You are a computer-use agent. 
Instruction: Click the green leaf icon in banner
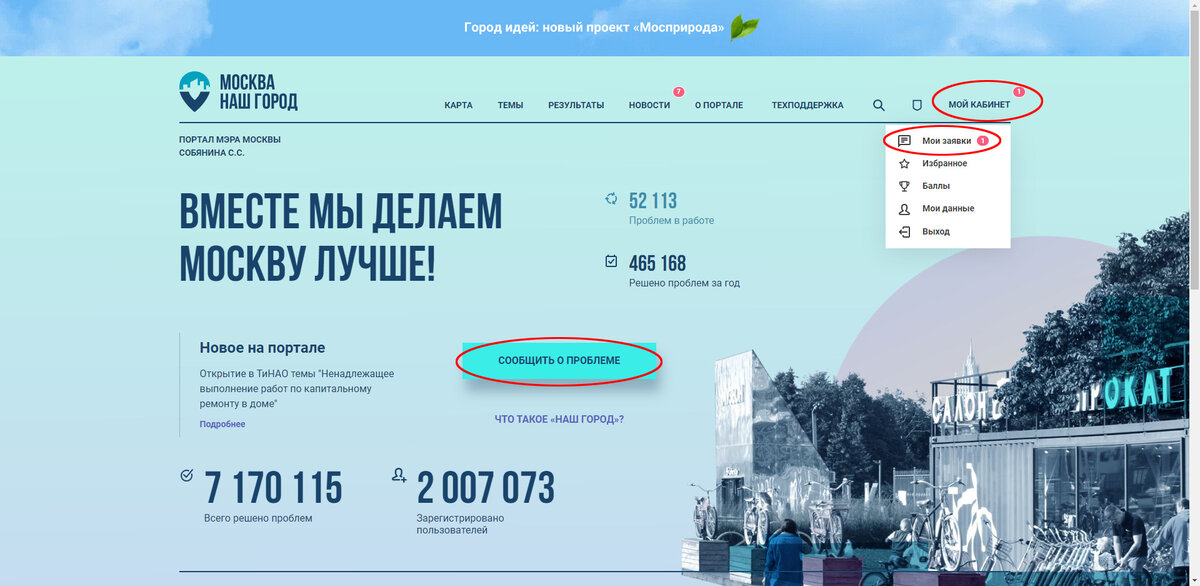pos(744,27)
